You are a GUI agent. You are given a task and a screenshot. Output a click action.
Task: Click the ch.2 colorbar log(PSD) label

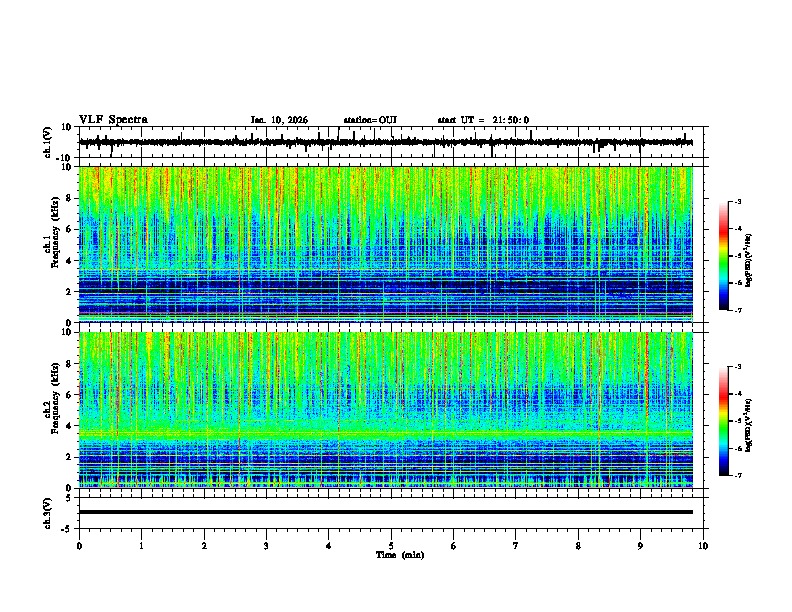tap(749, 425)
